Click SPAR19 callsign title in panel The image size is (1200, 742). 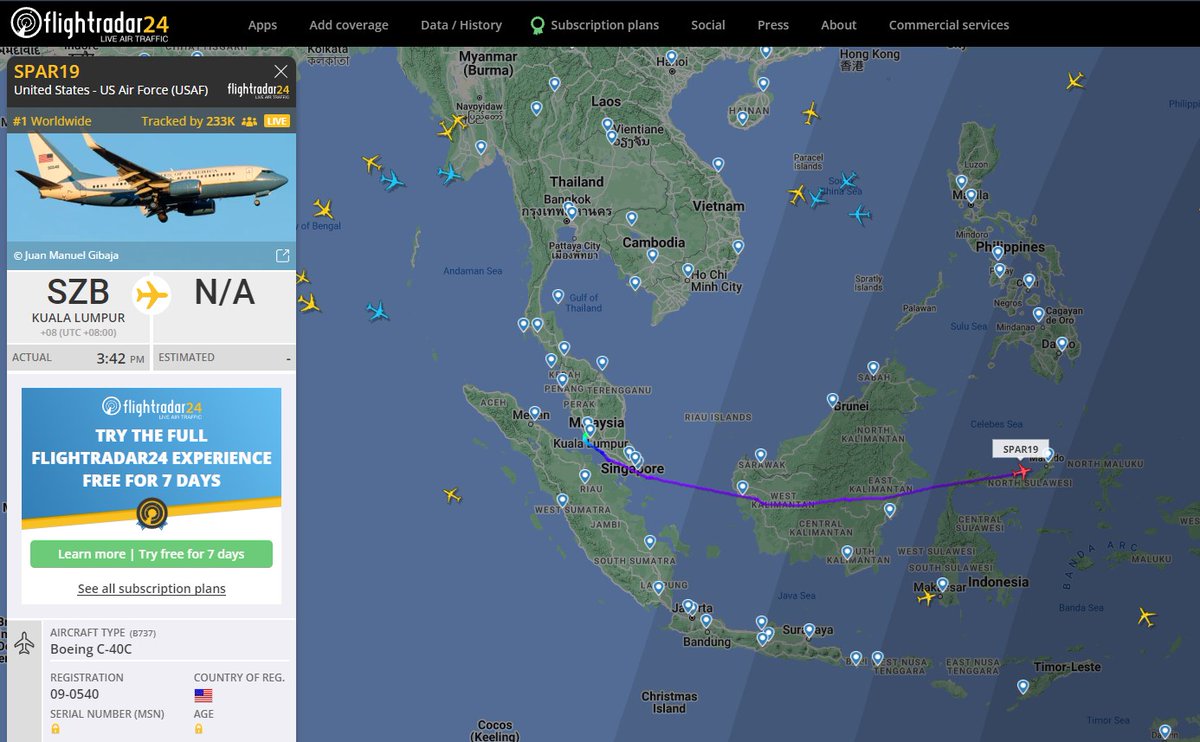(x=47, y=71)
